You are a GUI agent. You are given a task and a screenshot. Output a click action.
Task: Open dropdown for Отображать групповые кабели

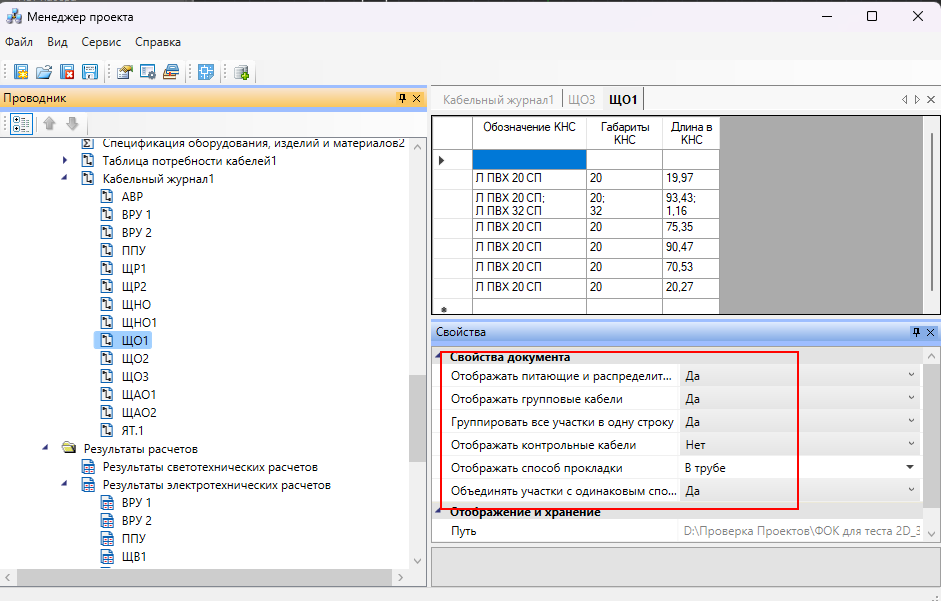tap(910, 398)
